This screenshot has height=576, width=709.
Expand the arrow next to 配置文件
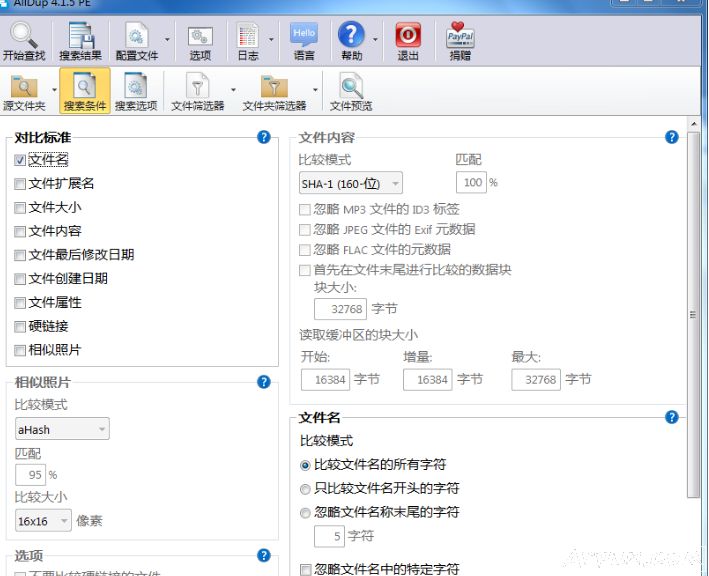pyautogui.click(x=167, y=40)
